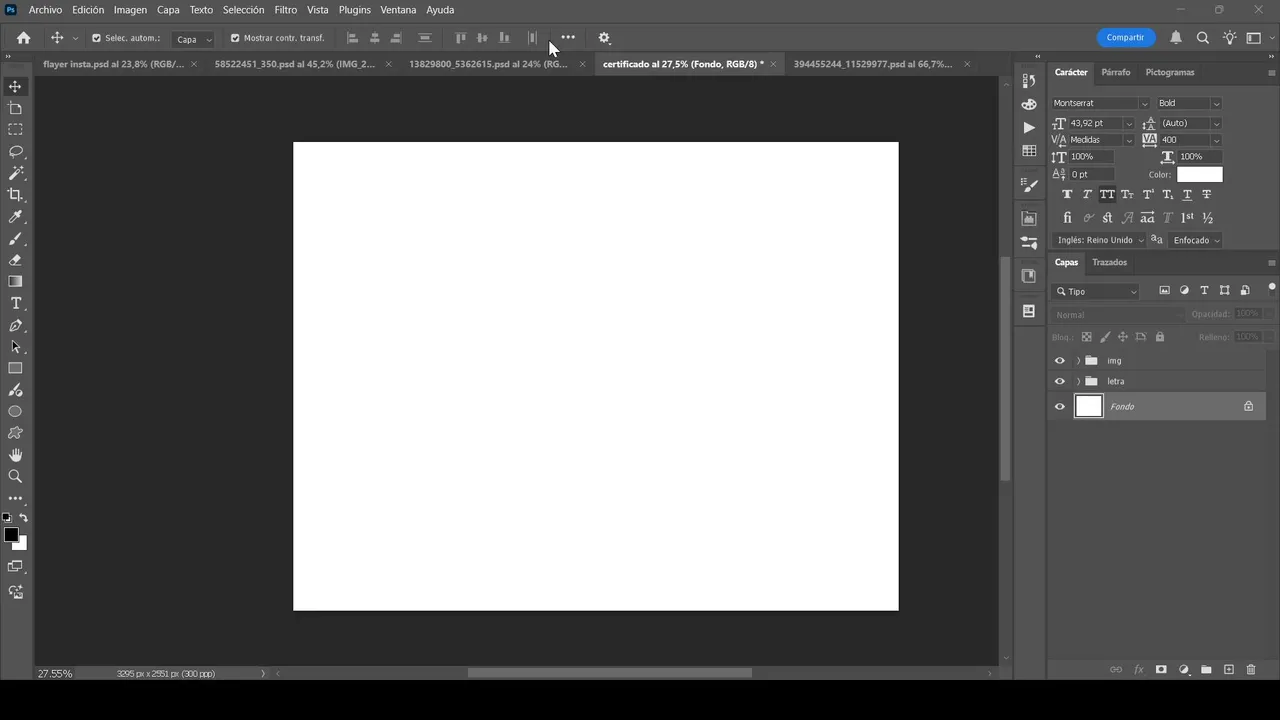
Task: Expand the img layer group
Action: 1077,361
